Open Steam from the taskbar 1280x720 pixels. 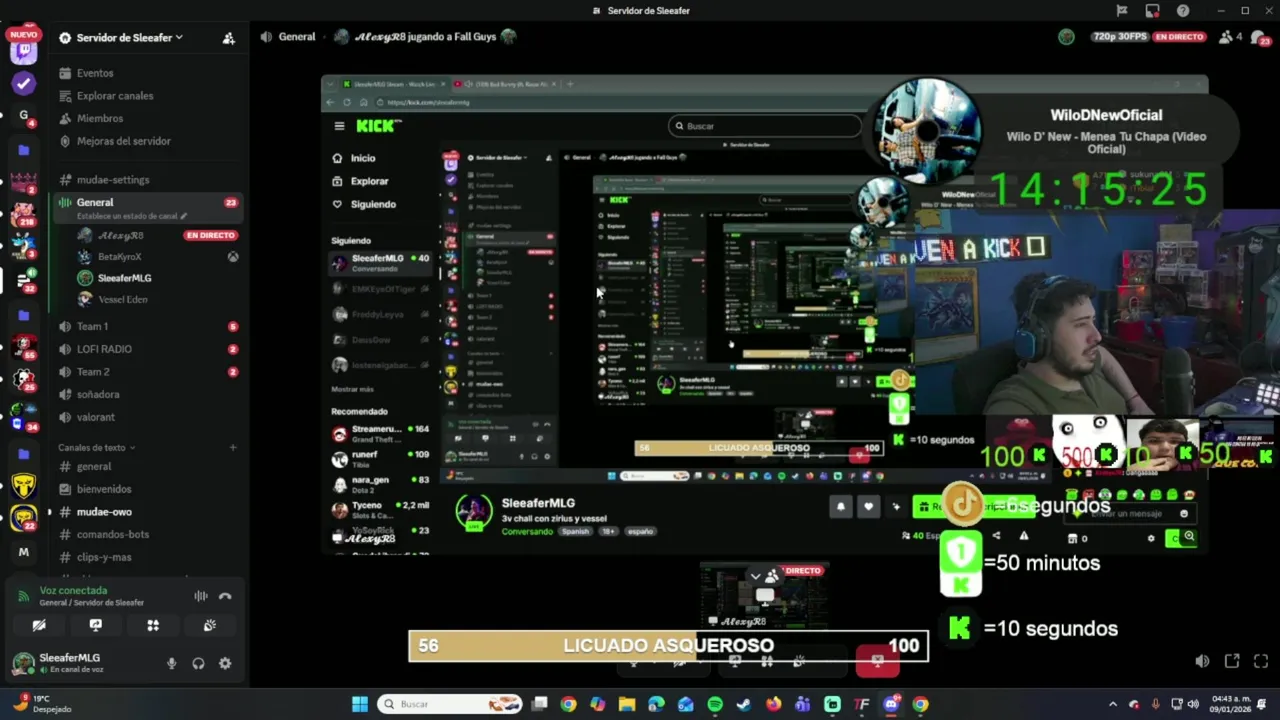click(744, 704)
